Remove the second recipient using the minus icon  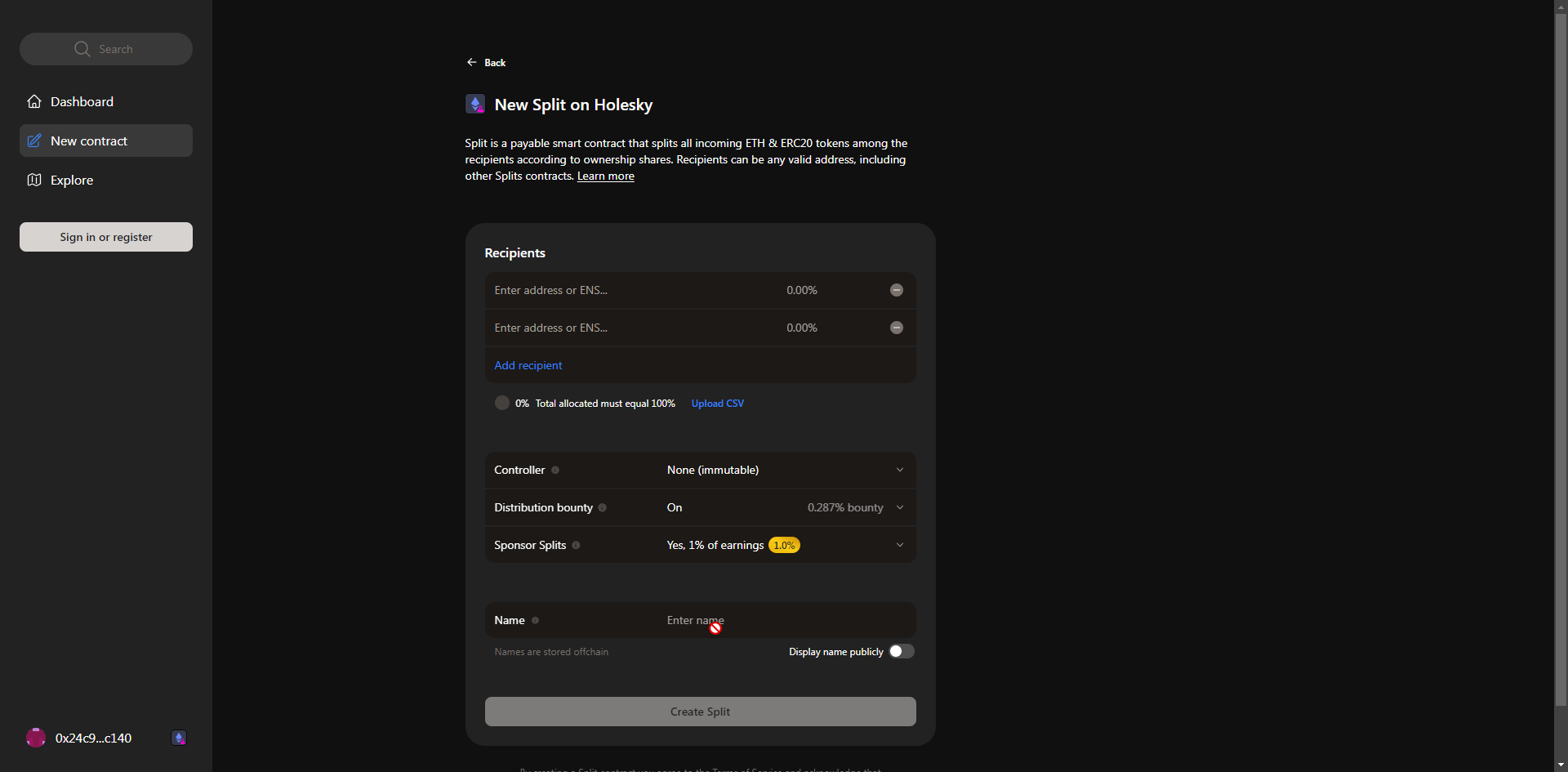click(x=896, y=327)
